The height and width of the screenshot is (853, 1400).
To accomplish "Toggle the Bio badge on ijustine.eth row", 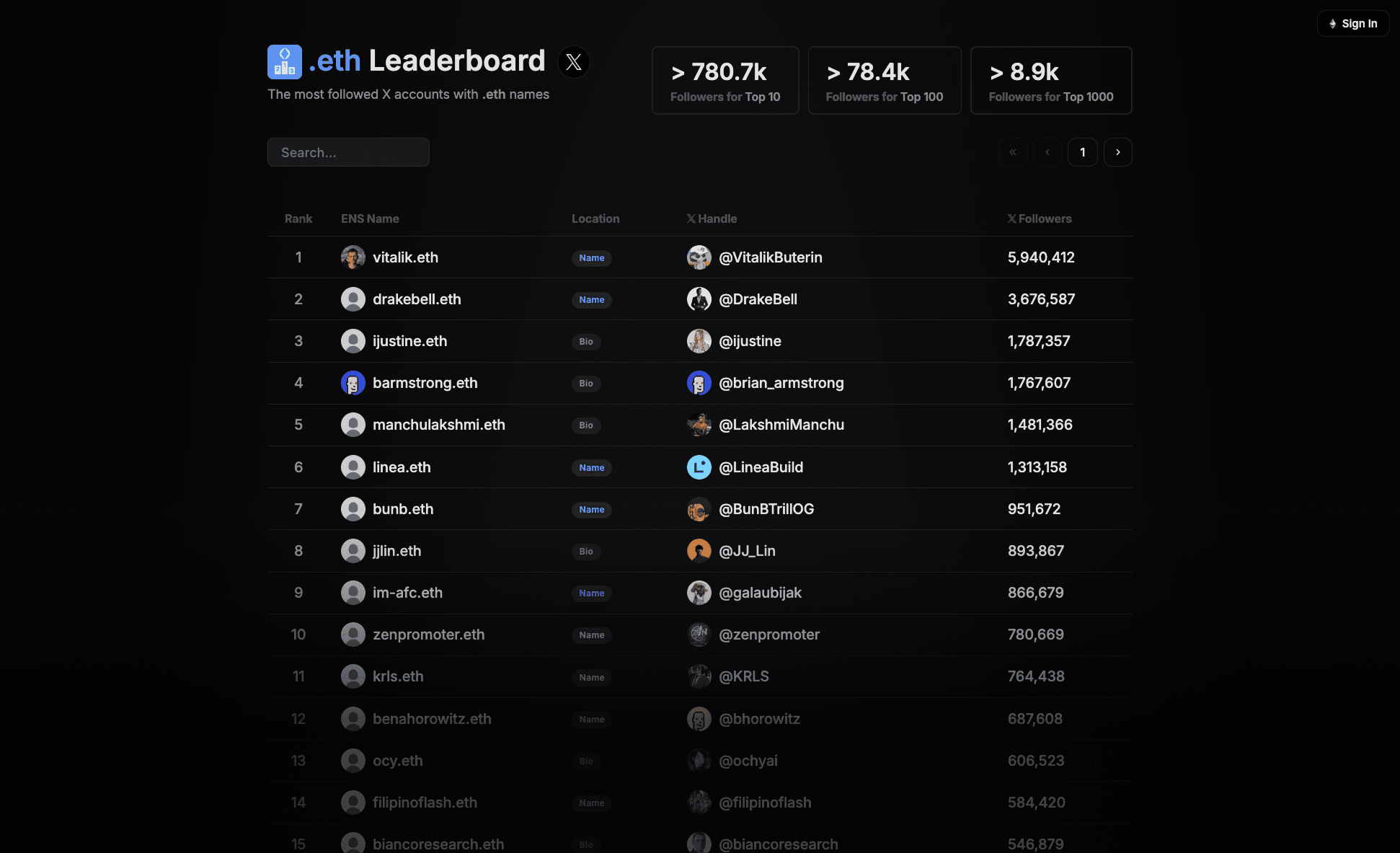I will click(x=586, y=342).
